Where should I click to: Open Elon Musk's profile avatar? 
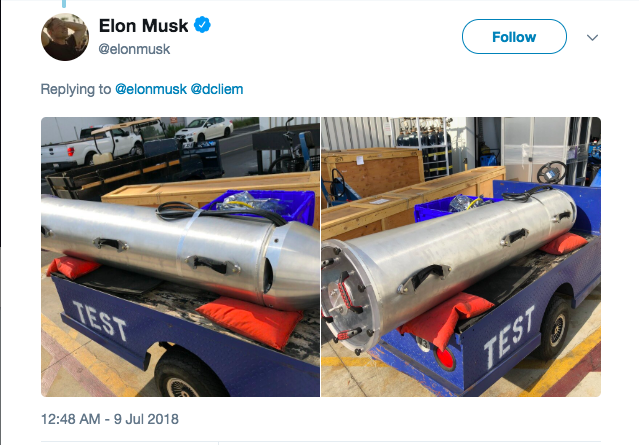pos(65,37)
